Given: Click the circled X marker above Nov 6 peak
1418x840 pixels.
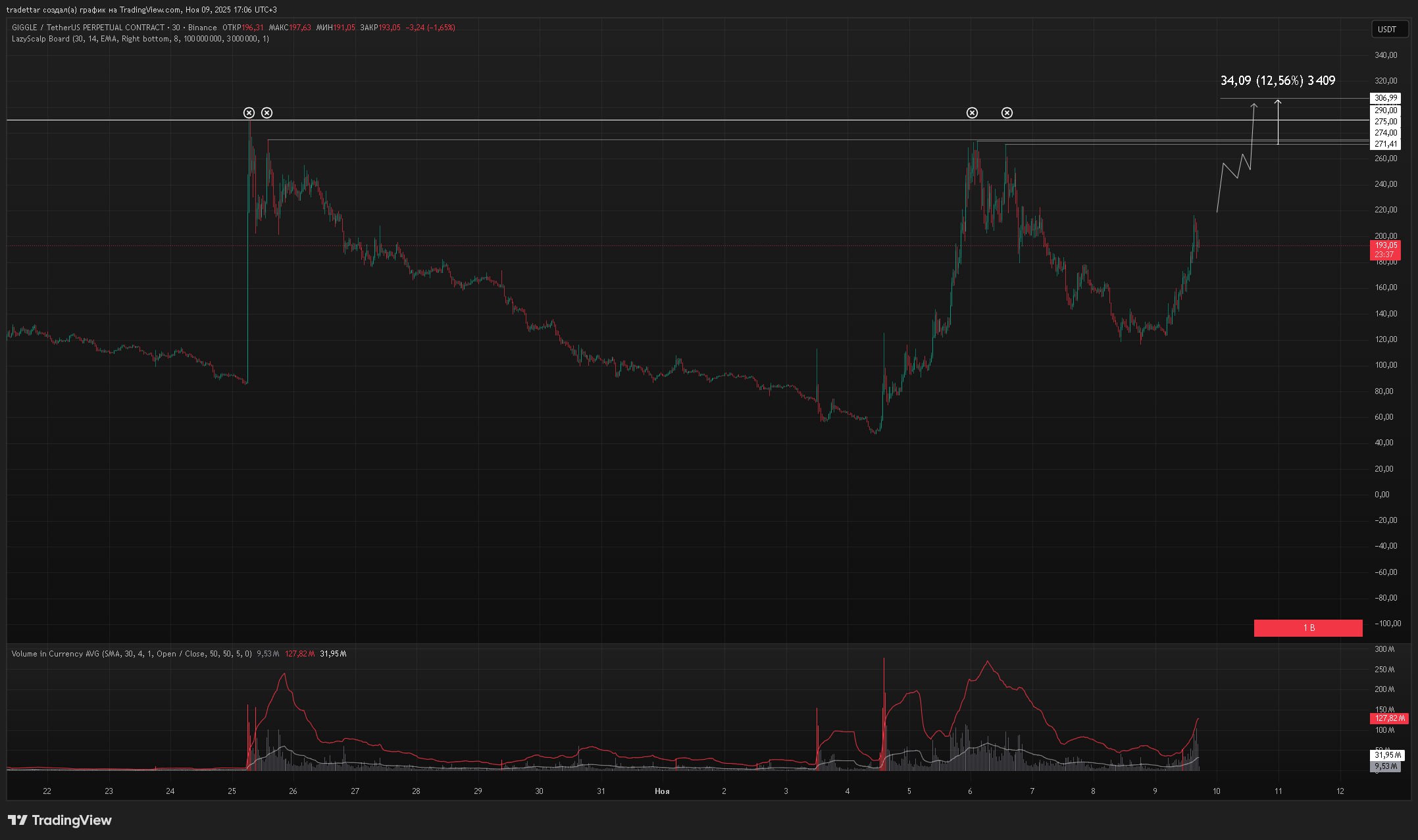Looking at the screenshot, I should [972, 113].
